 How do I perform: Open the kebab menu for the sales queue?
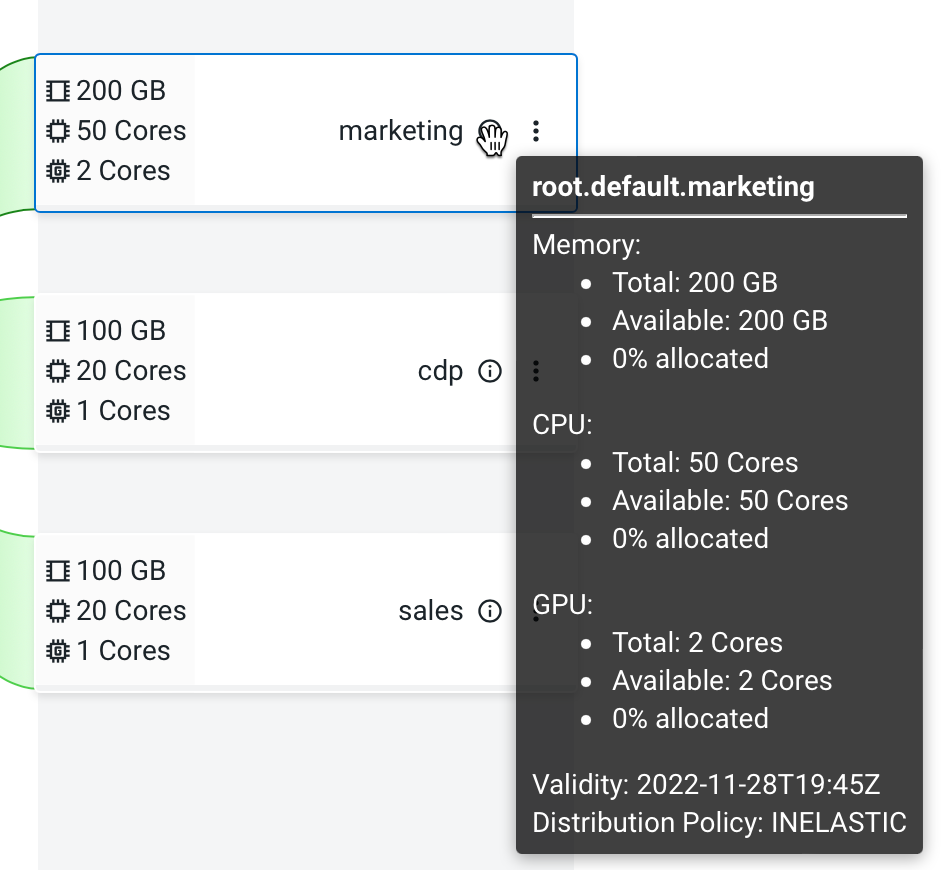point(536,610)
